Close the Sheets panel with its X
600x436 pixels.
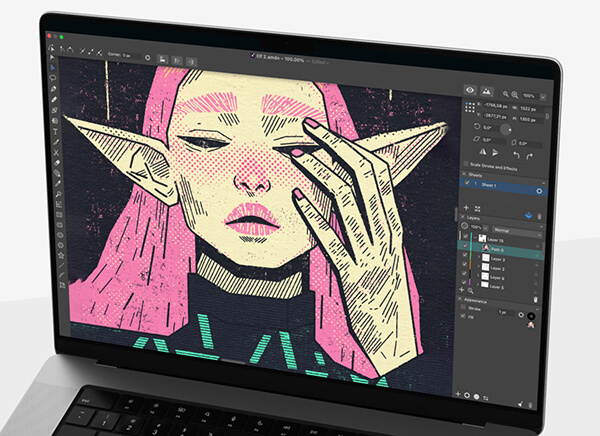(x=465, y=174)
